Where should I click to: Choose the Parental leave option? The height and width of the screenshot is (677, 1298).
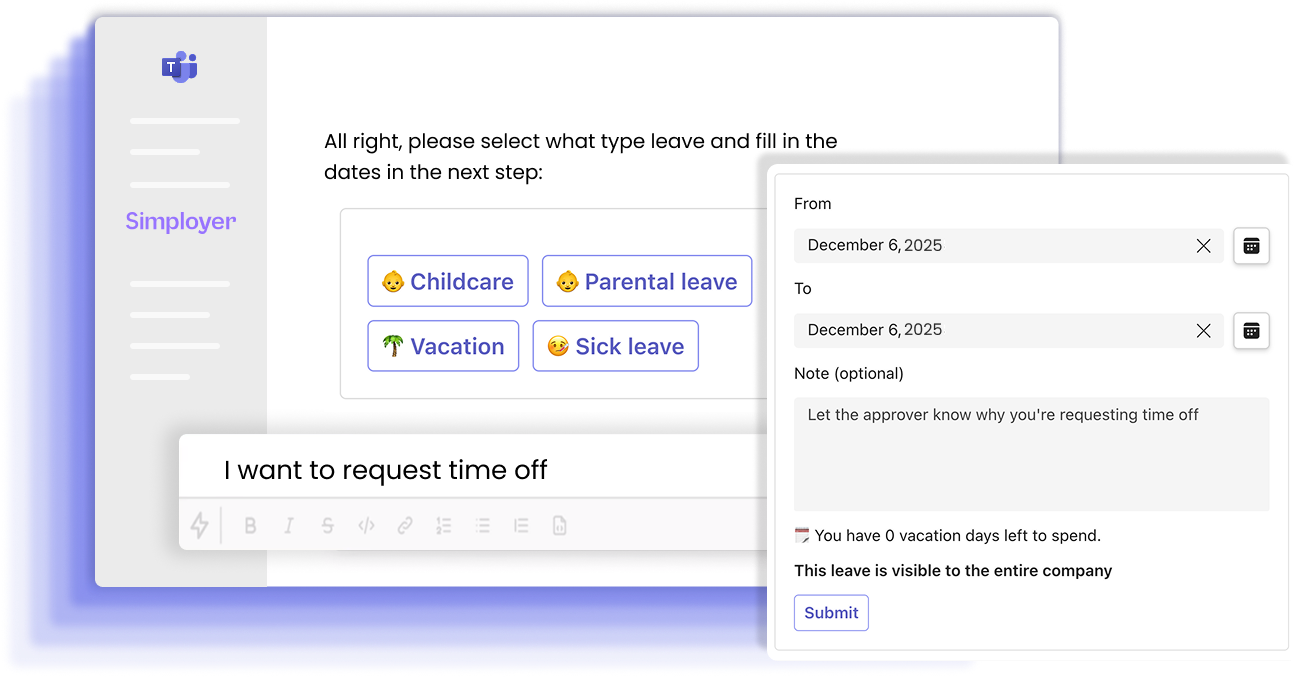click(x=646, y=281)
